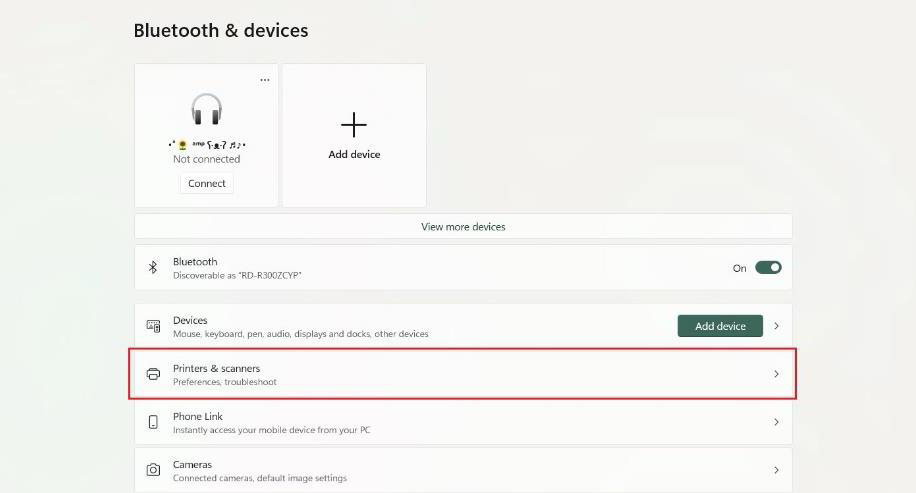Open Printers & scanners via its chevron

(776, 374)
